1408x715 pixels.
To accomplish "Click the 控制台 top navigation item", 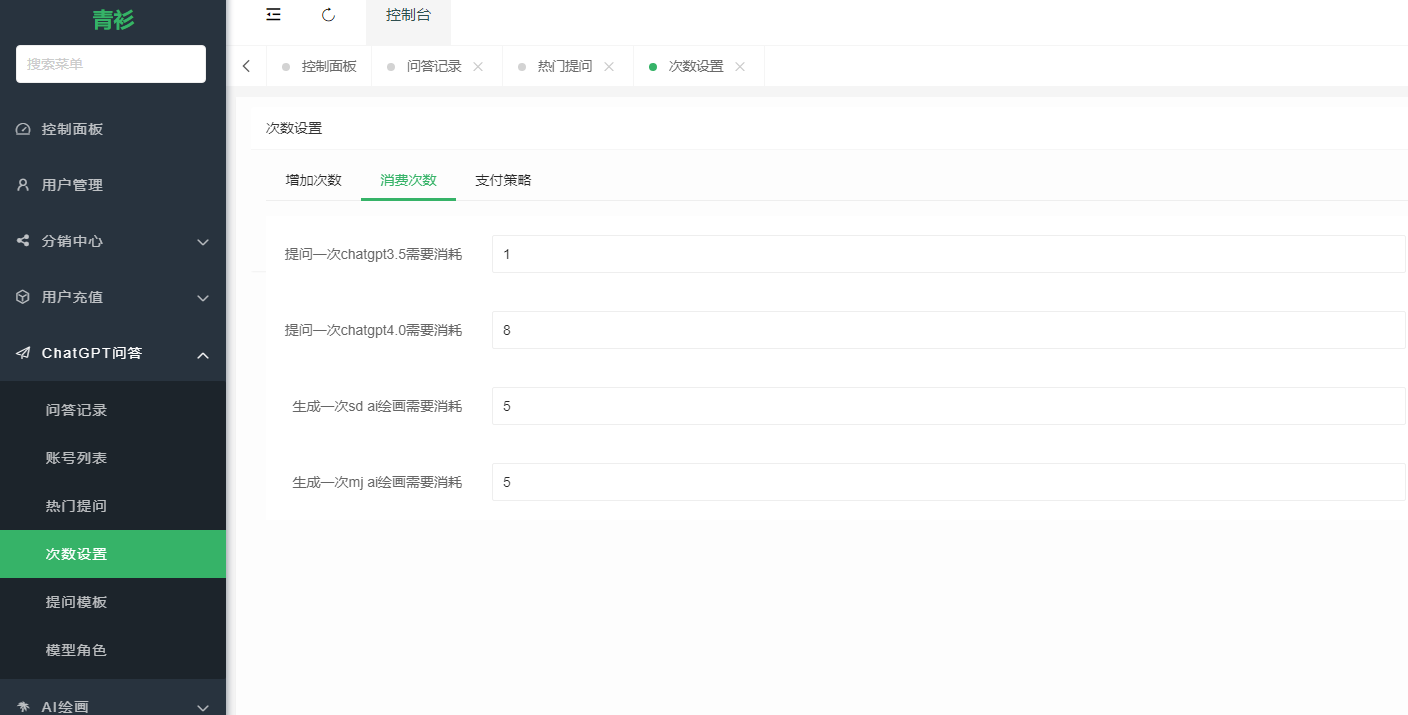I will pos(408,15).
